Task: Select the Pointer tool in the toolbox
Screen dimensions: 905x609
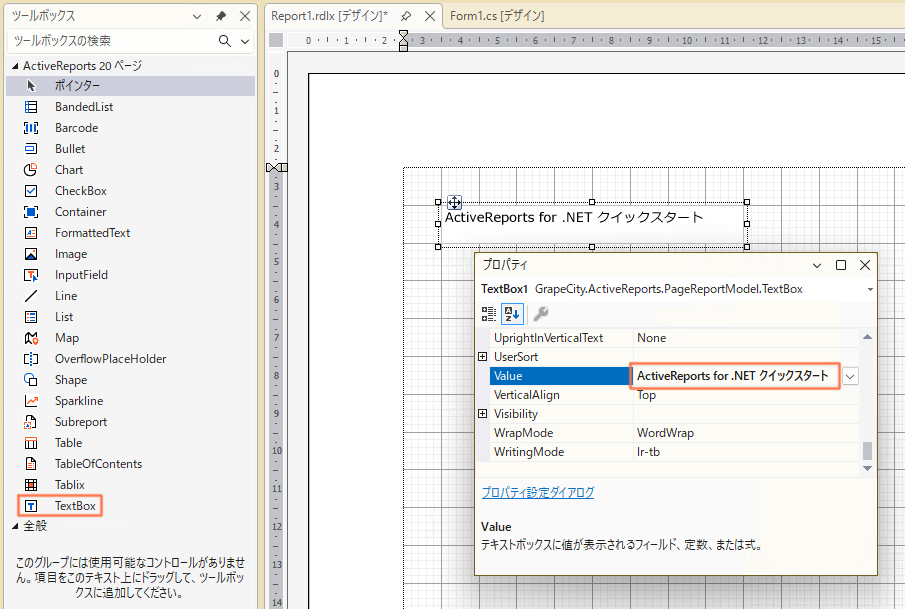Action: pos(130,85)
